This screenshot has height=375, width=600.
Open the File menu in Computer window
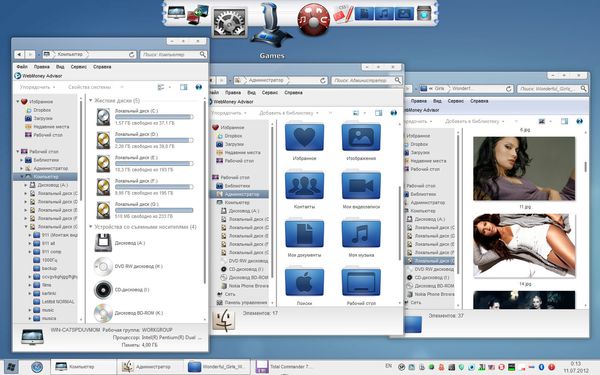coord(22,67)
